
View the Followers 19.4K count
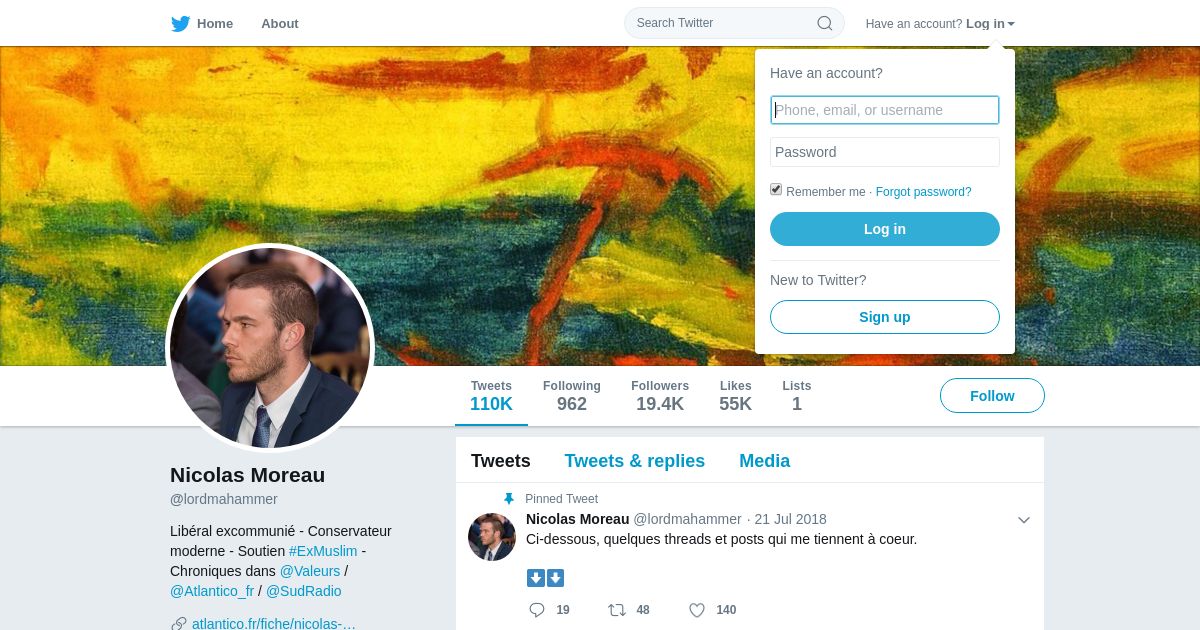tap(660, 396)
